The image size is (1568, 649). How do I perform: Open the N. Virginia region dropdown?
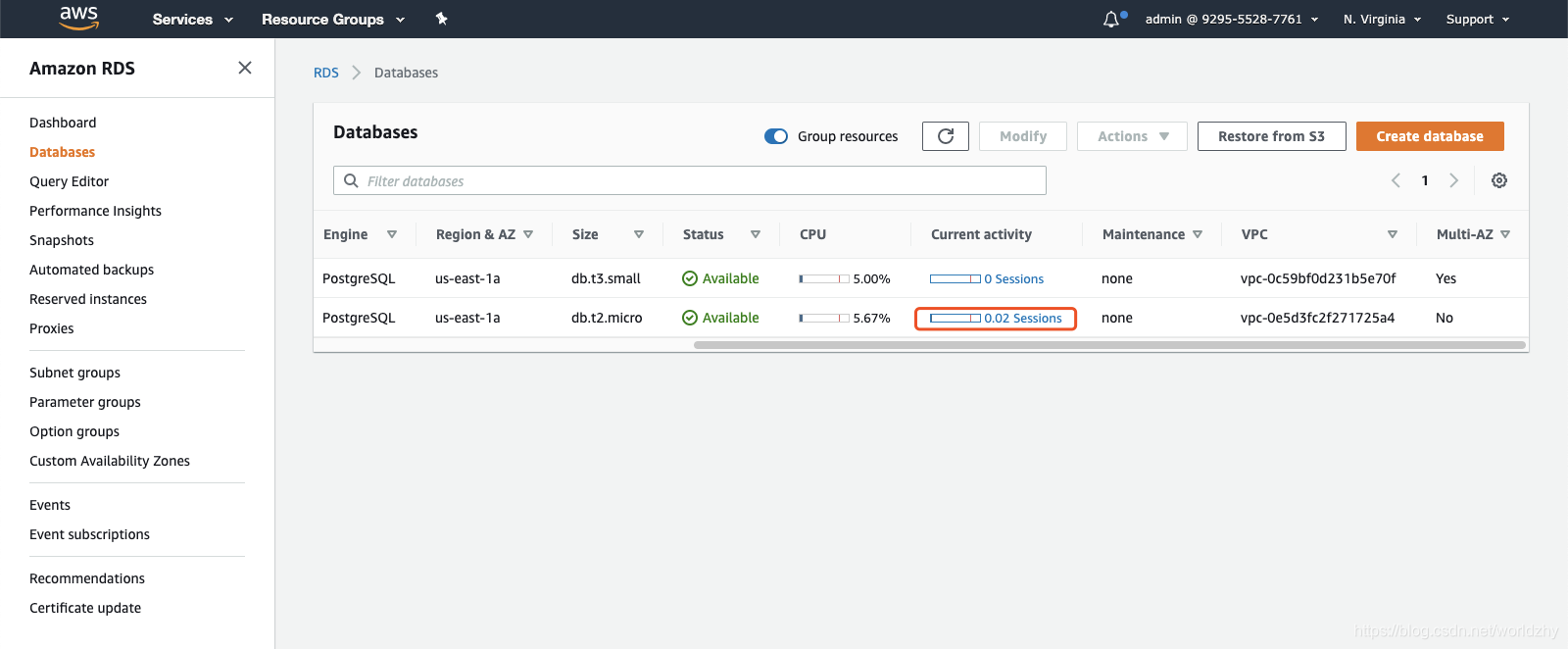[x=1382, y=19]
